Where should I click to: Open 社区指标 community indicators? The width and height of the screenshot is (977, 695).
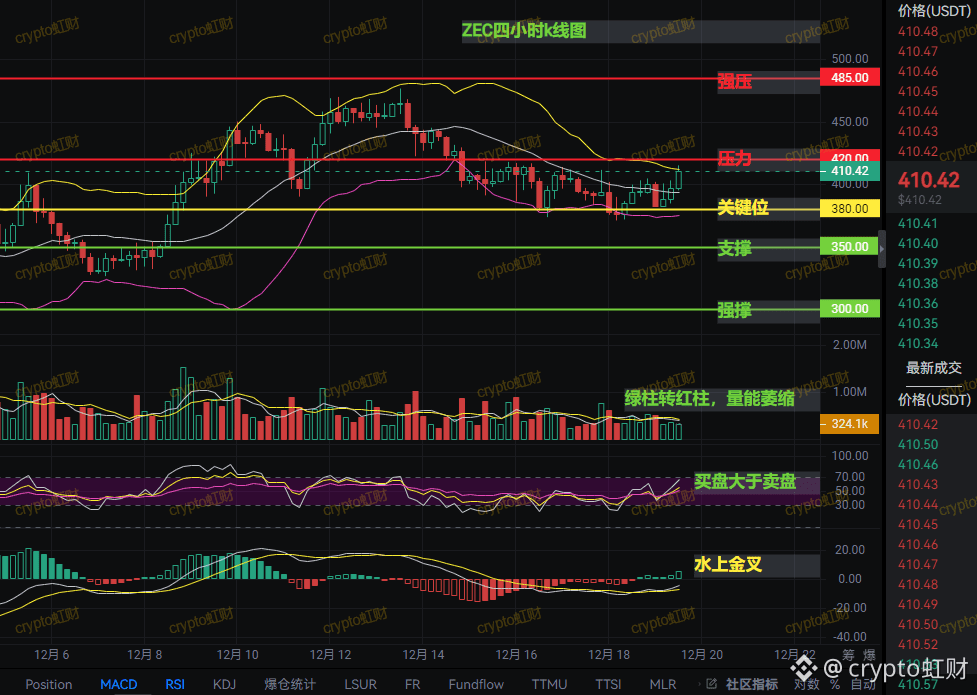pos(751,684)
